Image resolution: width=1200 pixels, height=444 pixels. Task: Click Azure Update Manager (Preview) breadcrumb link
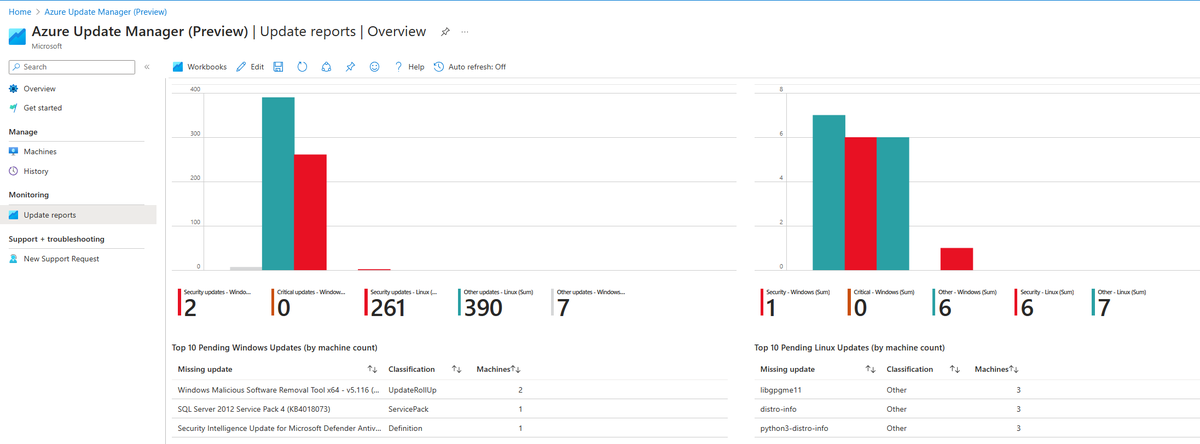(106, 12)
